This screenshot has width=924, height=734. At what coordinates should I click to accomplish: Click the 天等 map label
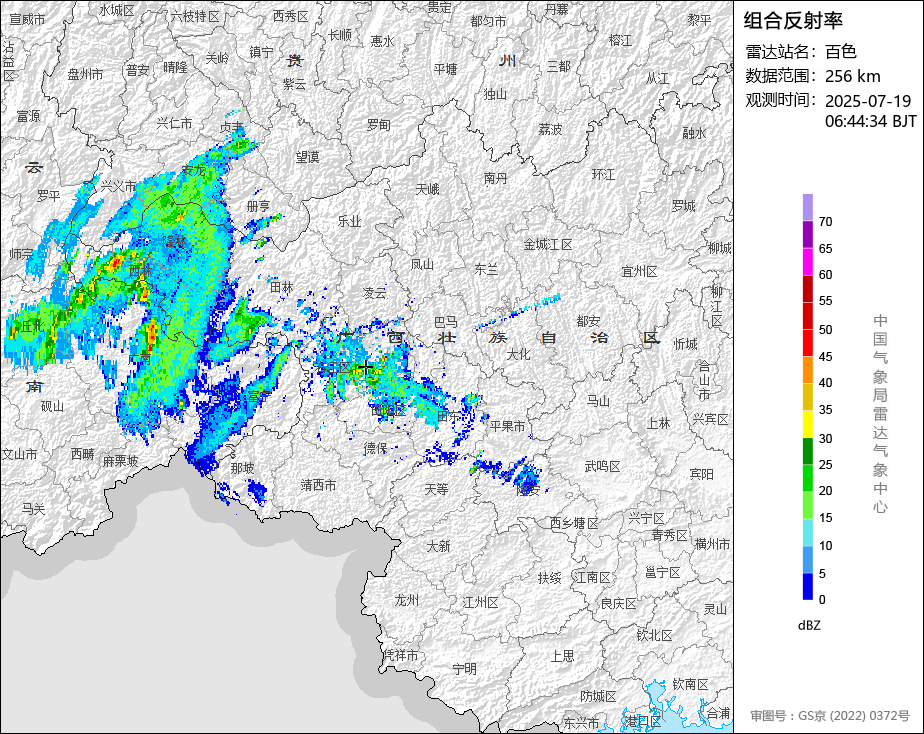(437, 489)
